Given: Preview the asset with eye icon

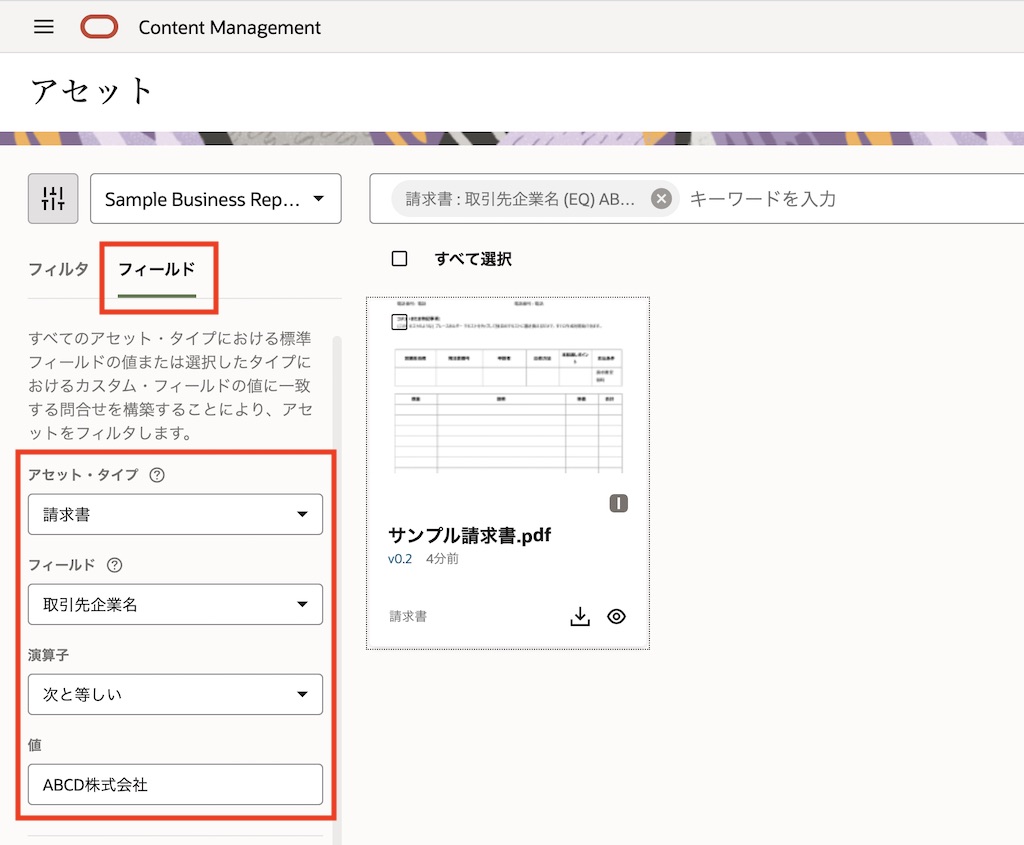Looking at the screenshot, I should pos(617,616).
